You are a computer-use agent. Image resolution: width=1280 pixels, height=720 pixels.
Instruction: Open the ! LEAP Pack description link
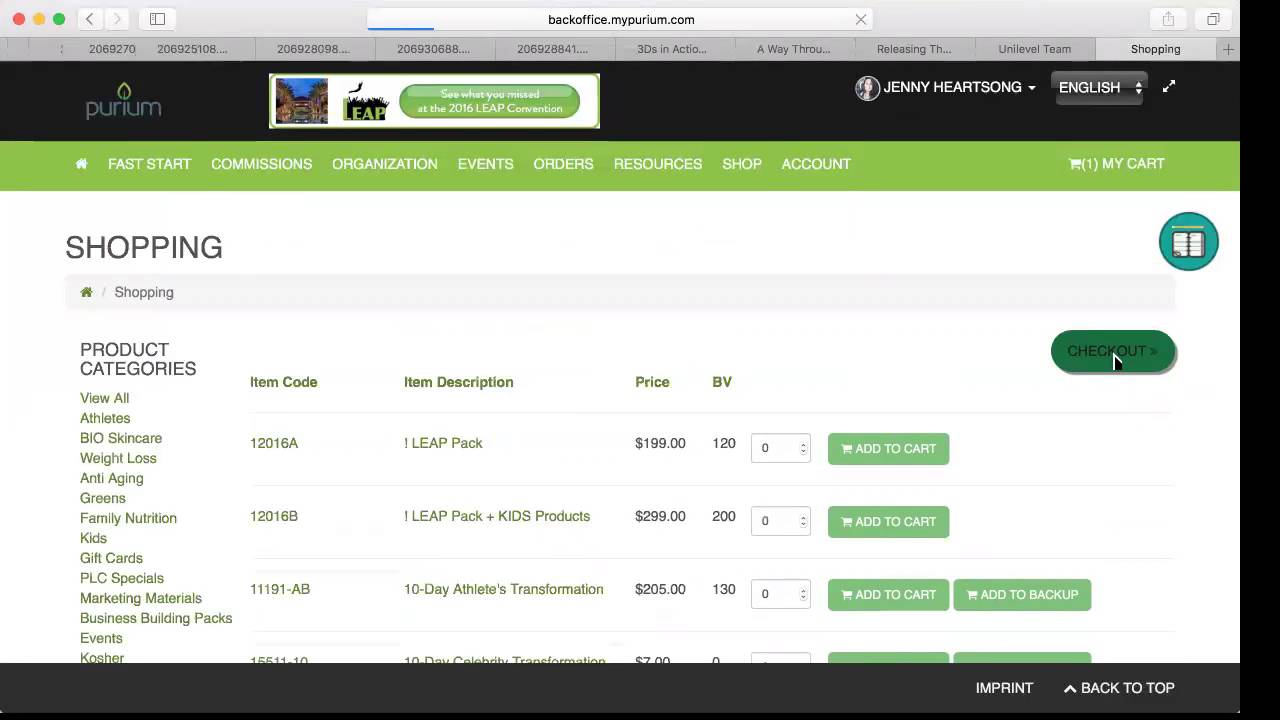[443, 443]
